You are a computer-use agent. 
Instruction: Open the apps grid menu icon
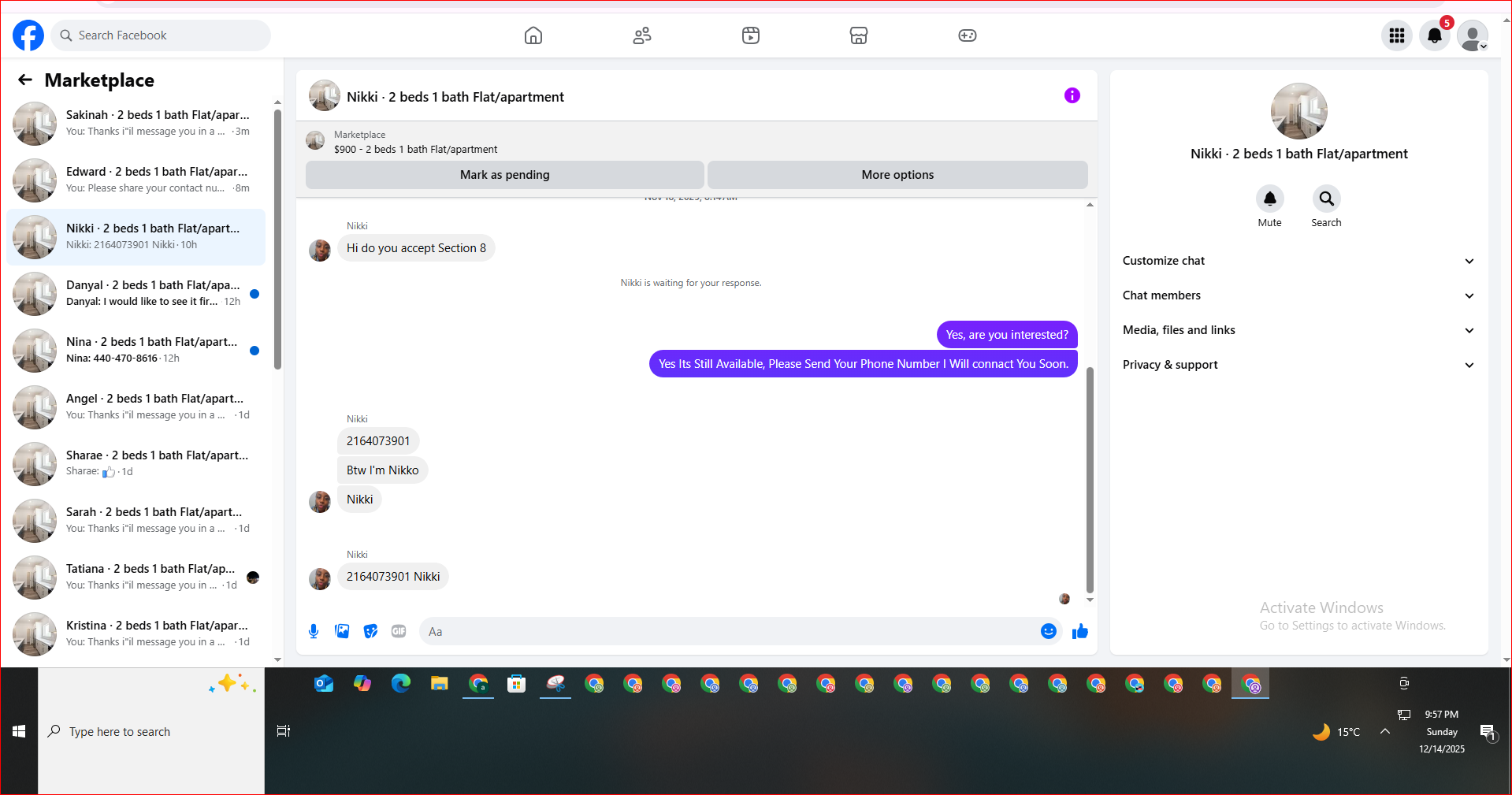(1397, 35)
